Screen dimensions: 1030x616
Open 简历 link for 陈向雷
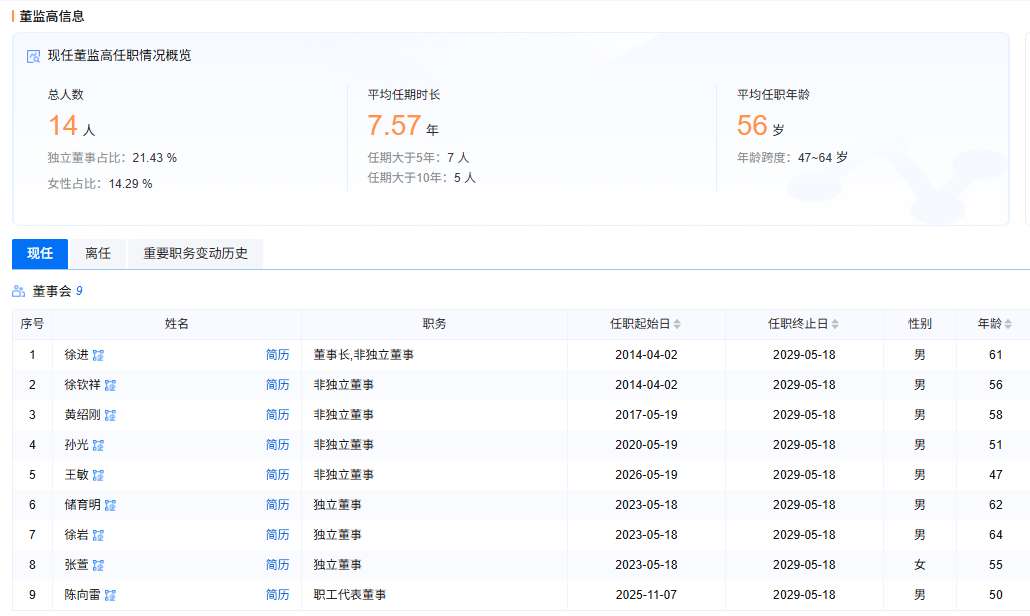click(x=277, y=594)
